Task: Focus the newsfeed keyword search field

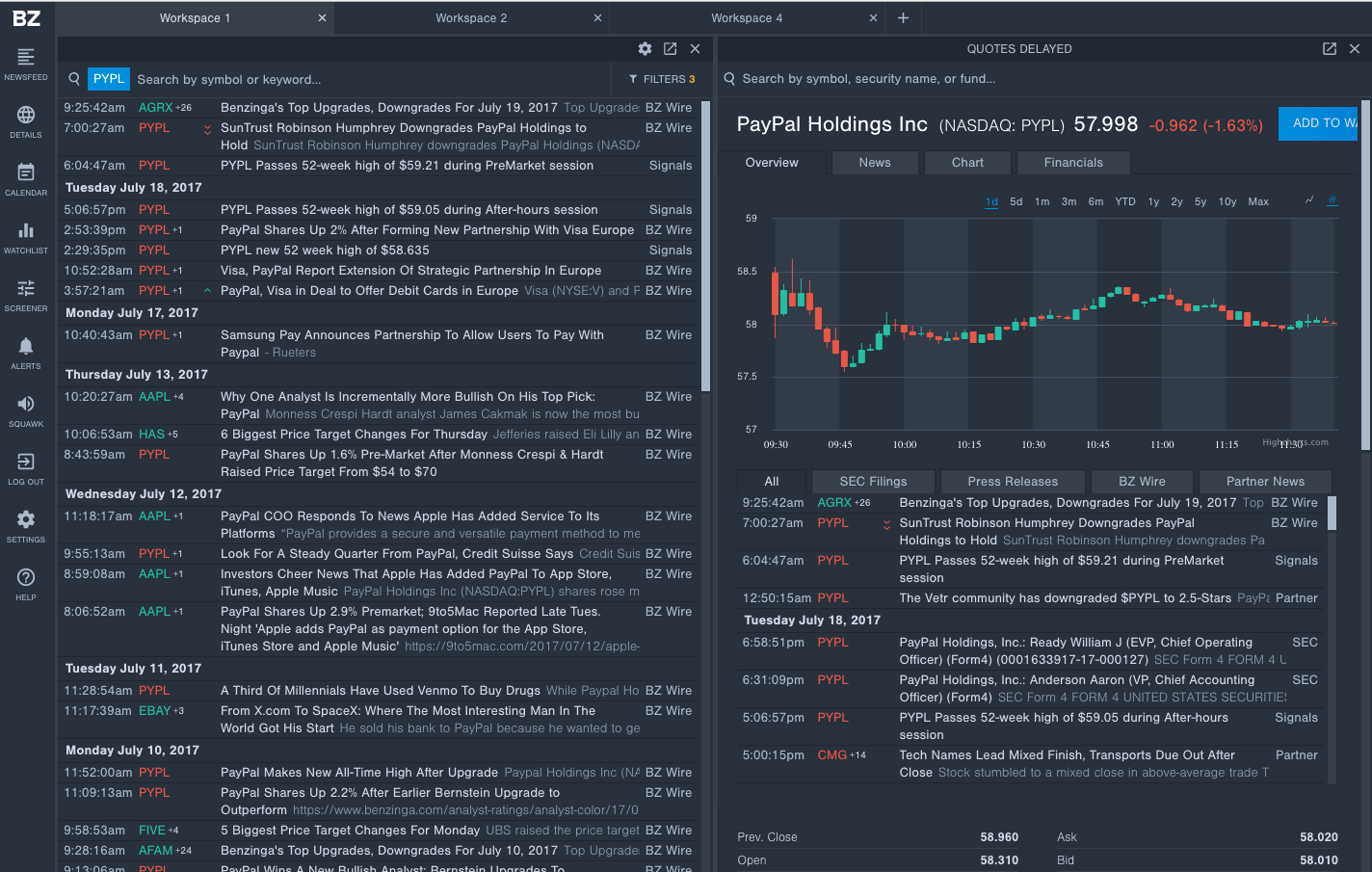Action: click(x=371, y=79)
